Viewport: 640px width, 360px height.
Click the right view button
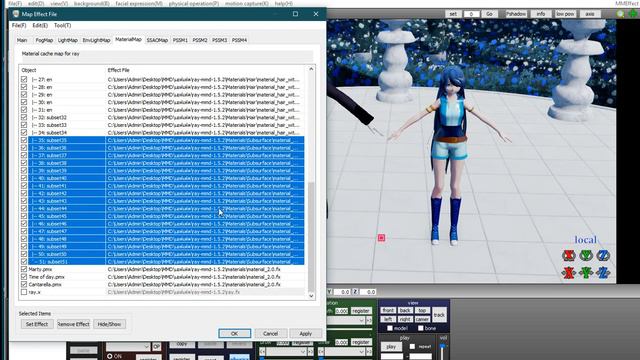click(405, 319)
